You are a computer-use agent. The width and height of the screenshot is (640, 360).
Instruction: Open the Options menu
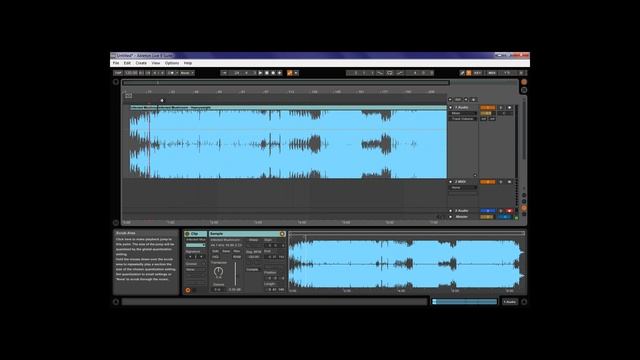[172, 63]
